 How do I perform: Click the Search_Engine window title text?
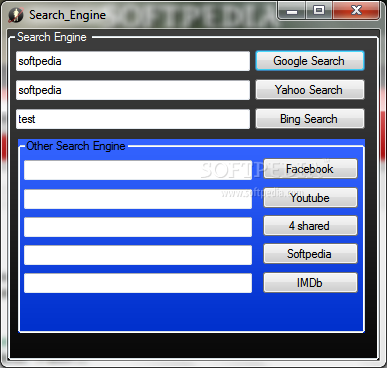pyautogui.click(x=67, y=15)
